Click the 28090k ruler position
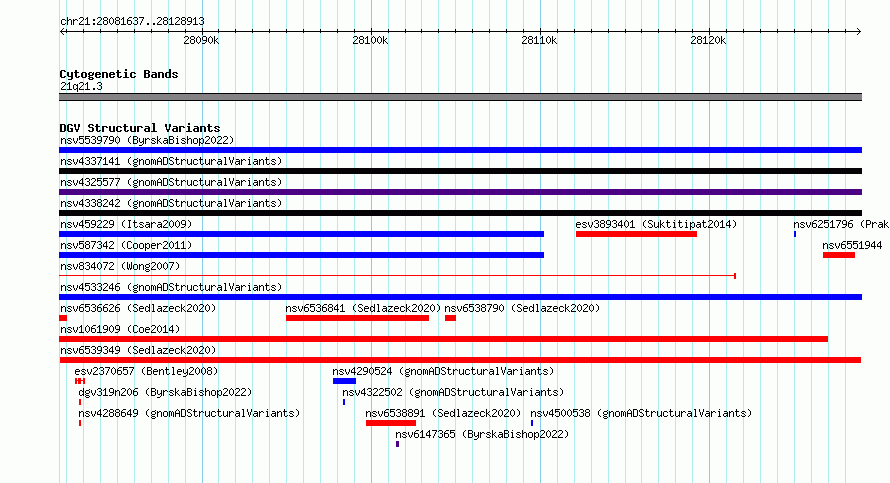890x483 pixels. pyautogui.click(x=201, y=40)
